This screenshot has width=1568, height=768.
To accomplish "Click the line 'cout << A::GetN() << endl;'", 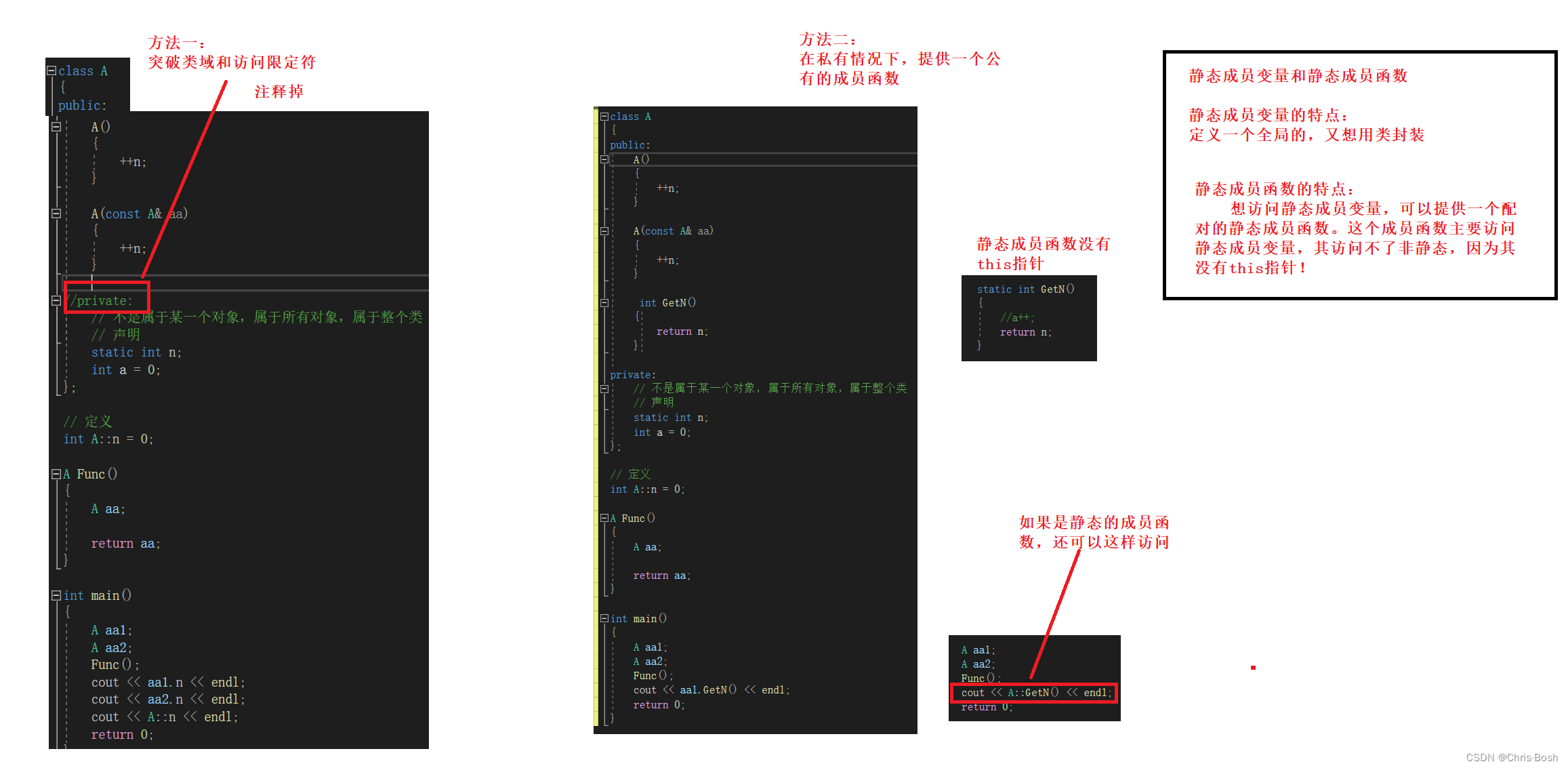I will click(1037, 693).
